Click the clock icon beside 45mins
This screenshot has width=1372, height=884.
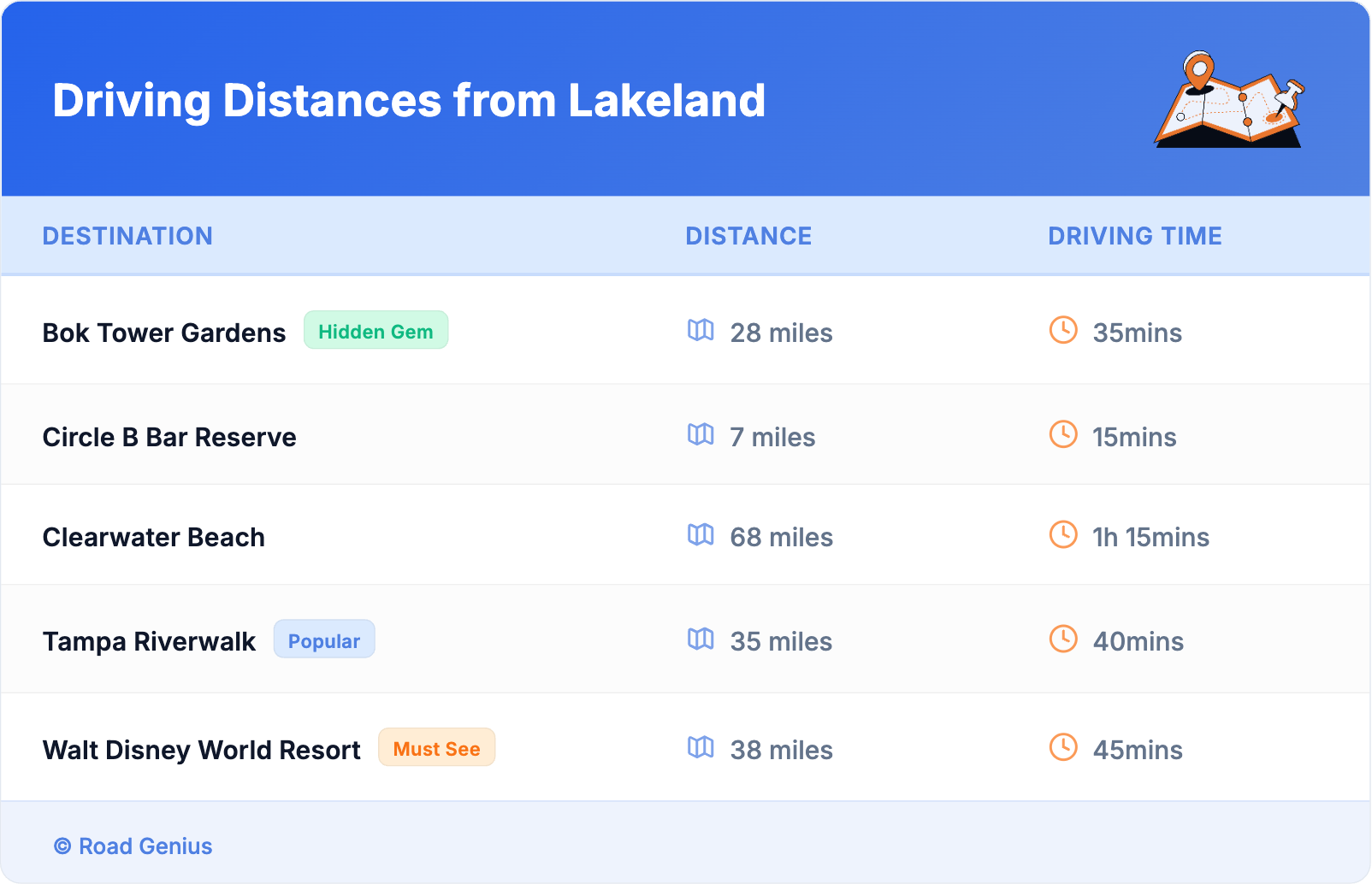1063,748
